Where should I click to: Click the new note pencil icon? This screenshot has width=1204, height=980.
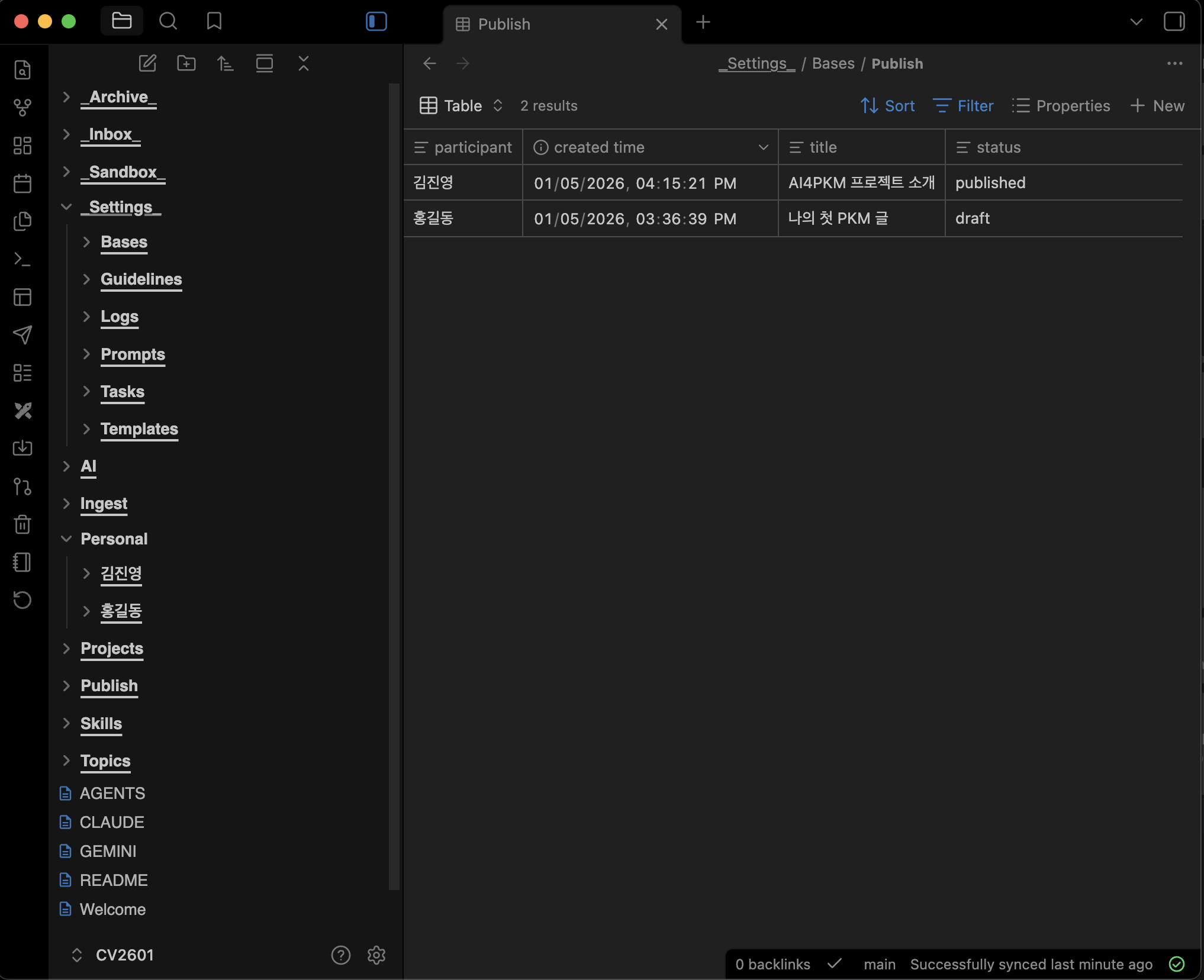147,63
